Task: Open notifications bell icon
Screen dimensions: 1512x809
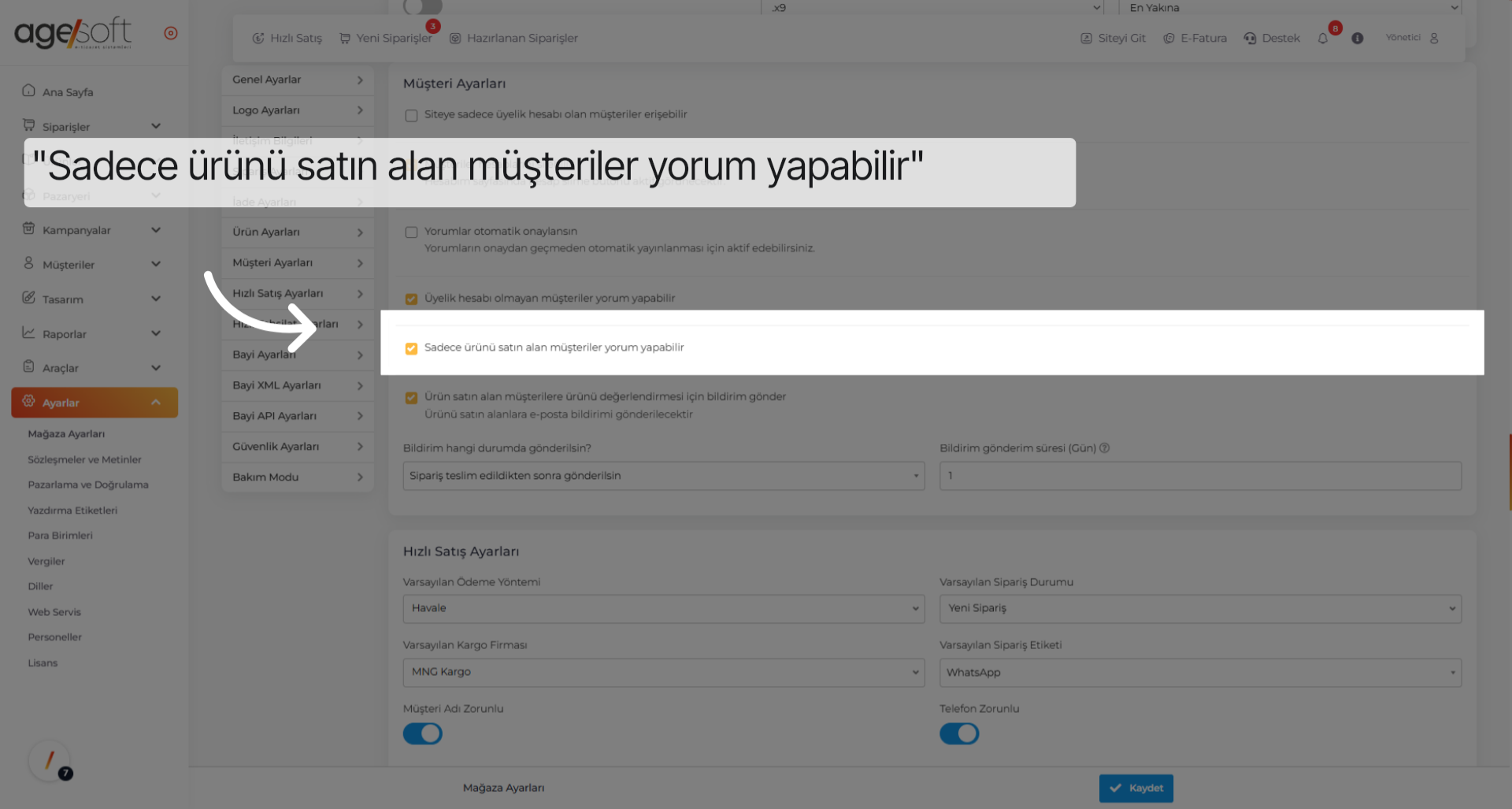Action: click(1323, 38)
